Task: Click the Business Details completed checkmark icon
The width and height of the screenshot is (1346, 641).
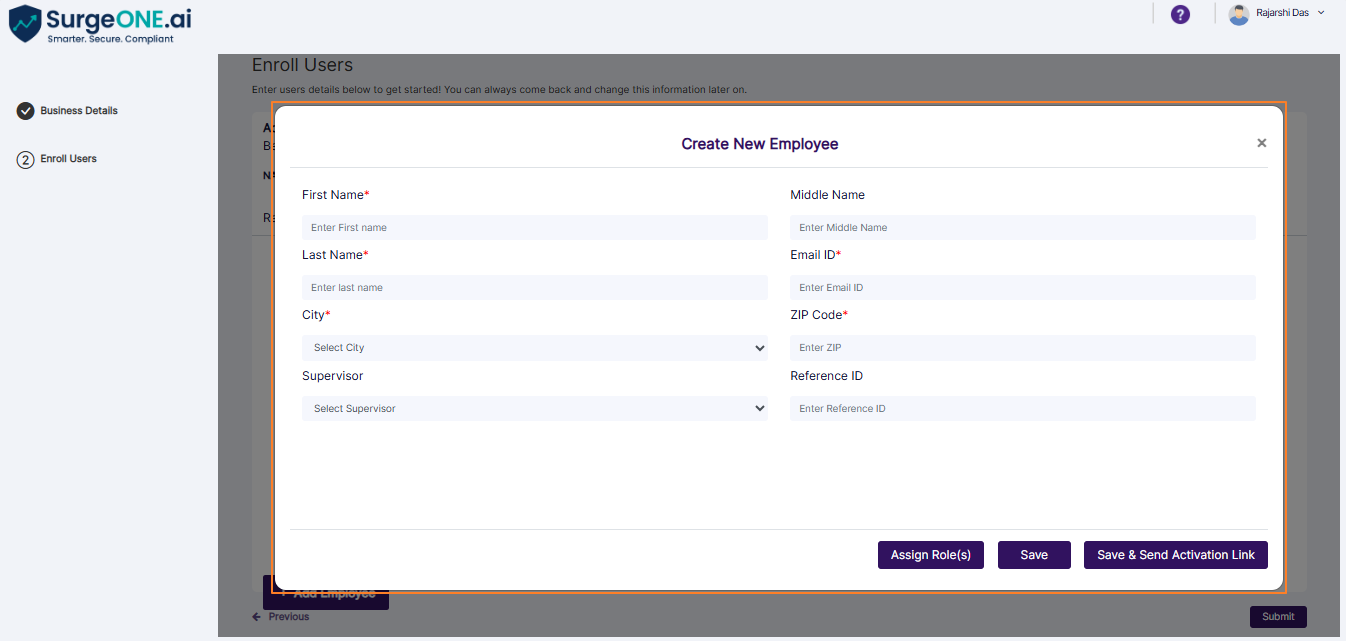Action: (25, 110)
